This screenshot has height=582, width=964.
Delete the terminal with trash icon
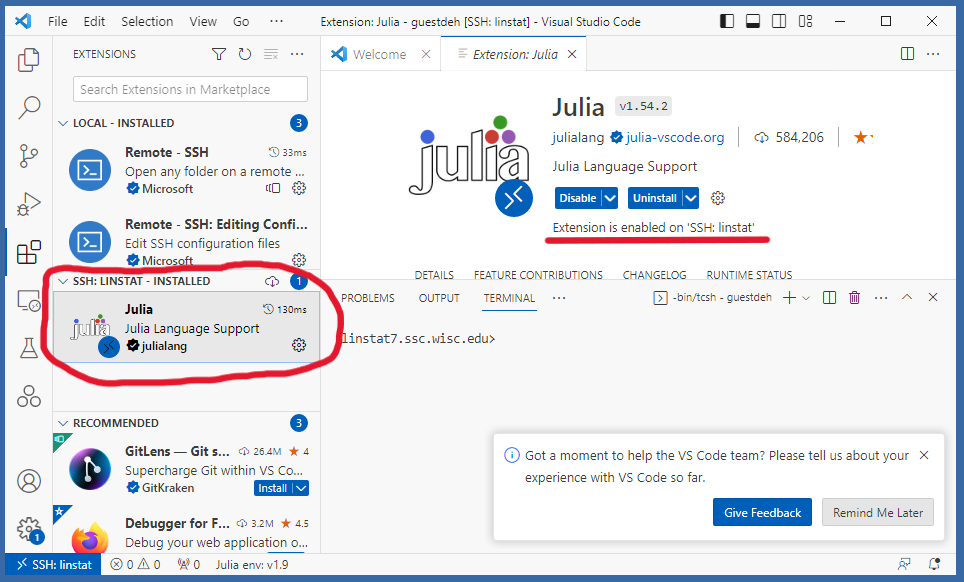click(854, 297)
